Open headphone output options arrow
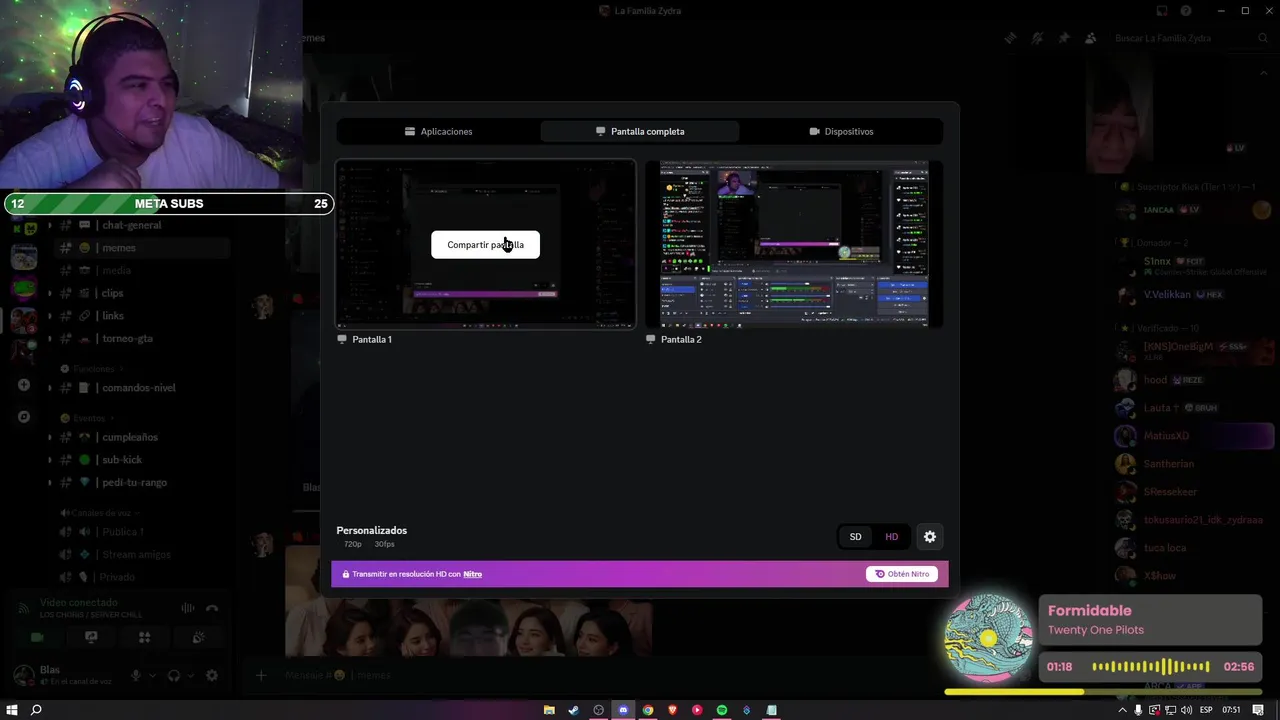 coord(190,676)
